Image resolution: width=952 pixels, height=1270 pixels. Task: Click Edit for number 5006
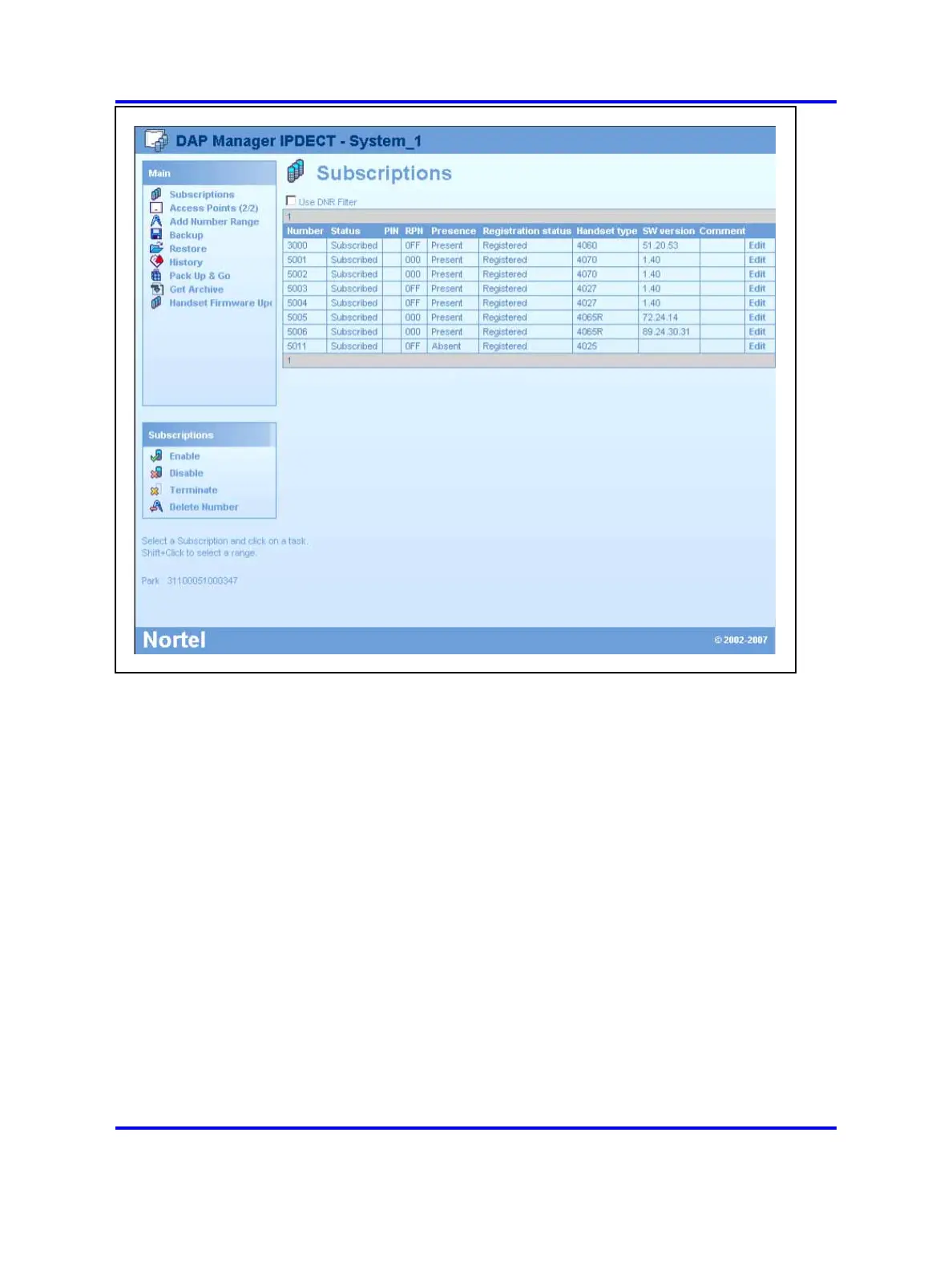(x=757, y=332)
